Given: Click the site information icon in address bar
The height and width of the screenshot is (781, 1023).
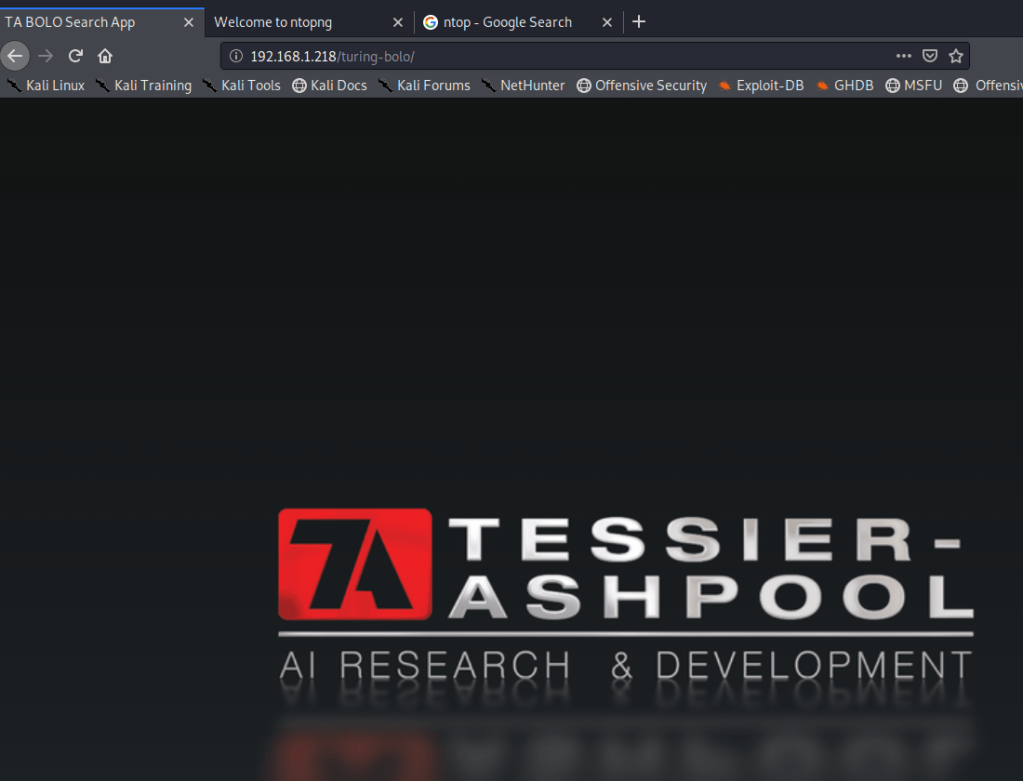Looking at the screenshot, I should click(x=236, y=56).
